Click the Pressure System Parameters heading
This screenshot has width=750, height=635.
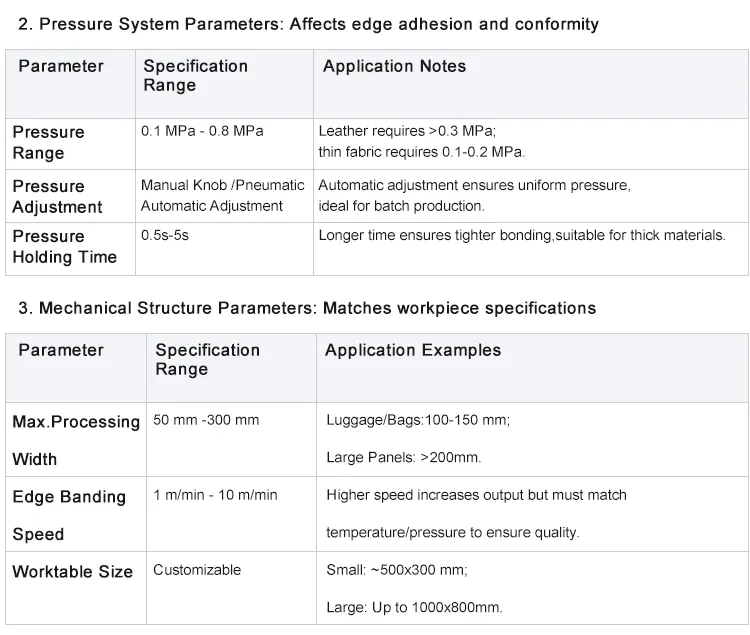click(309, 23)
